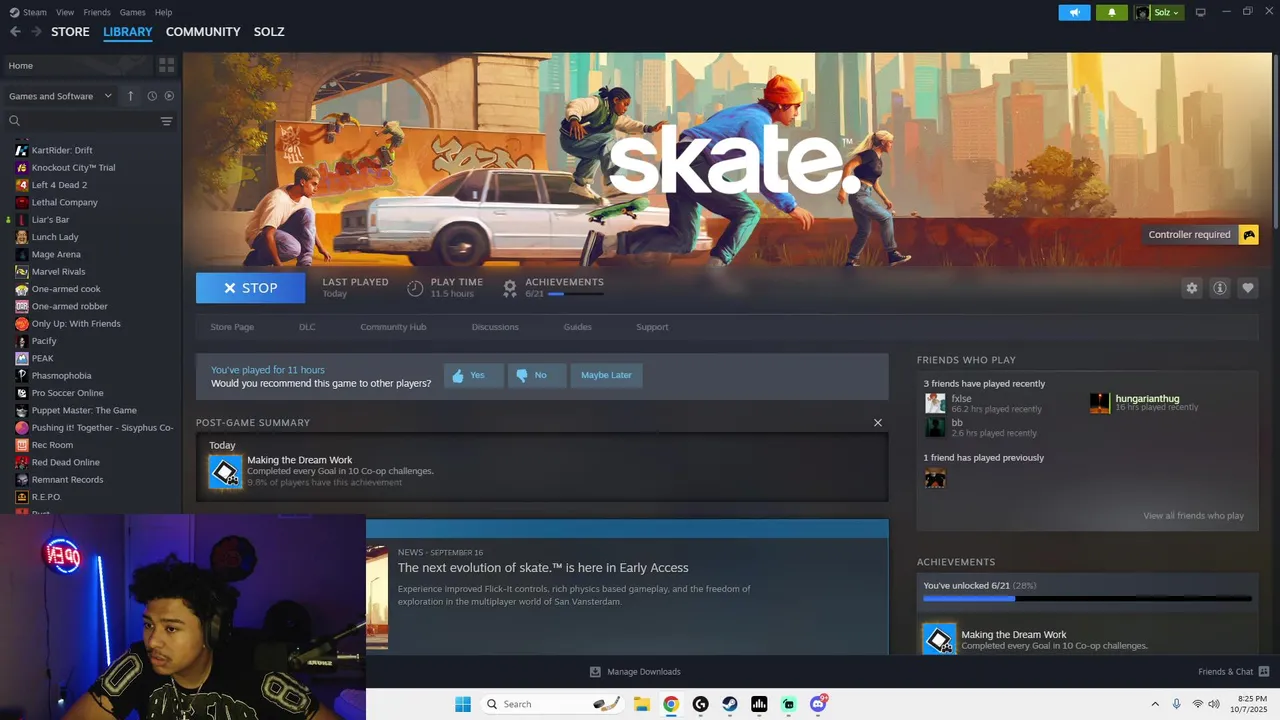1280x720 pixels.
Task: Open advanced library filters icon
Action: click(166, 121)
